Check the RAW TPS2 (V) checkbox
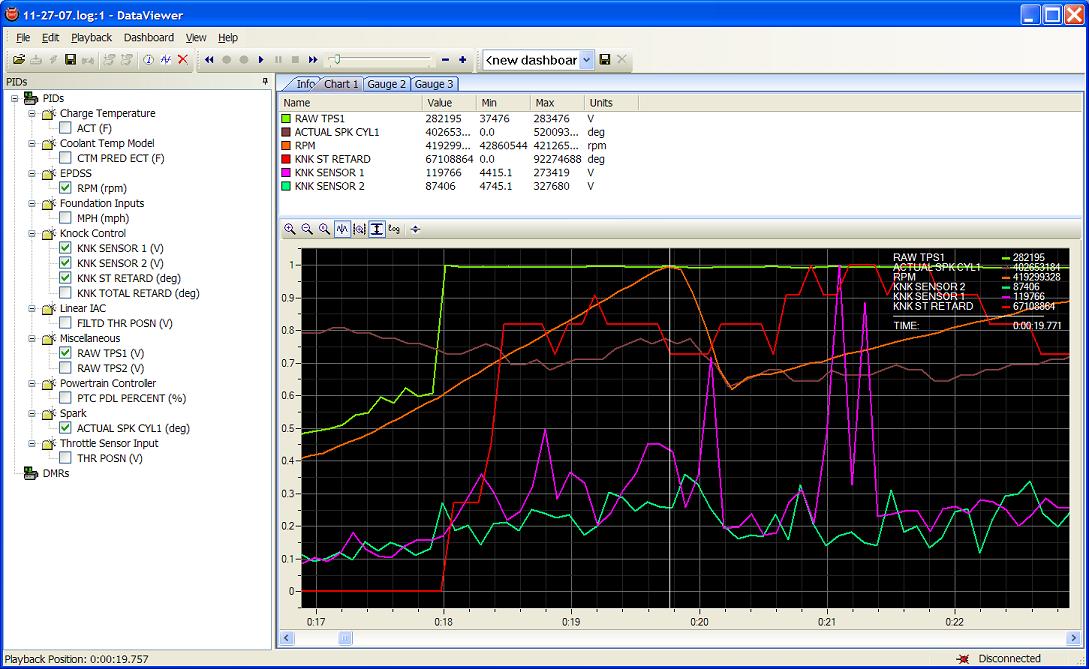Image resolution: width=1089 pixels, height=669 pixels. 65,367
